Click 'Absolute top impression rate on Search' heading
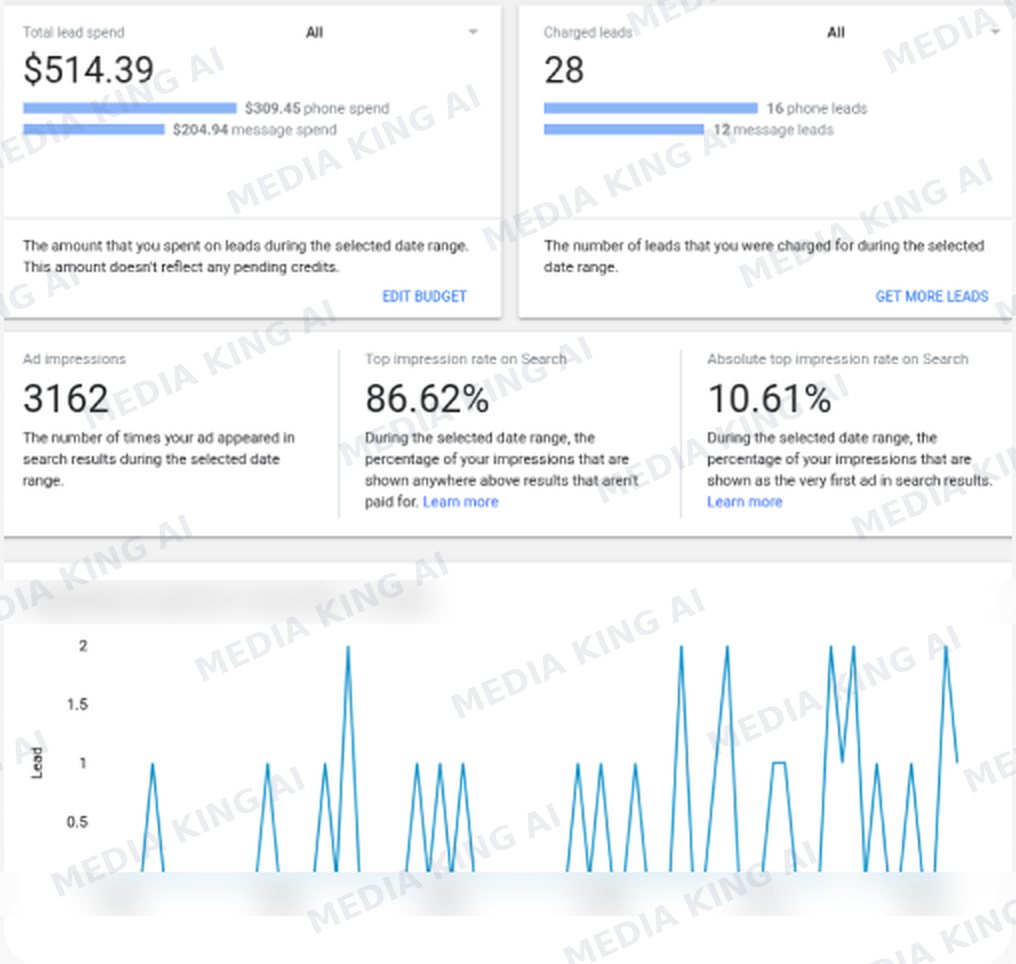Image resolution: width=1016 pixels, height=964 pixels. tap(837, 359)
